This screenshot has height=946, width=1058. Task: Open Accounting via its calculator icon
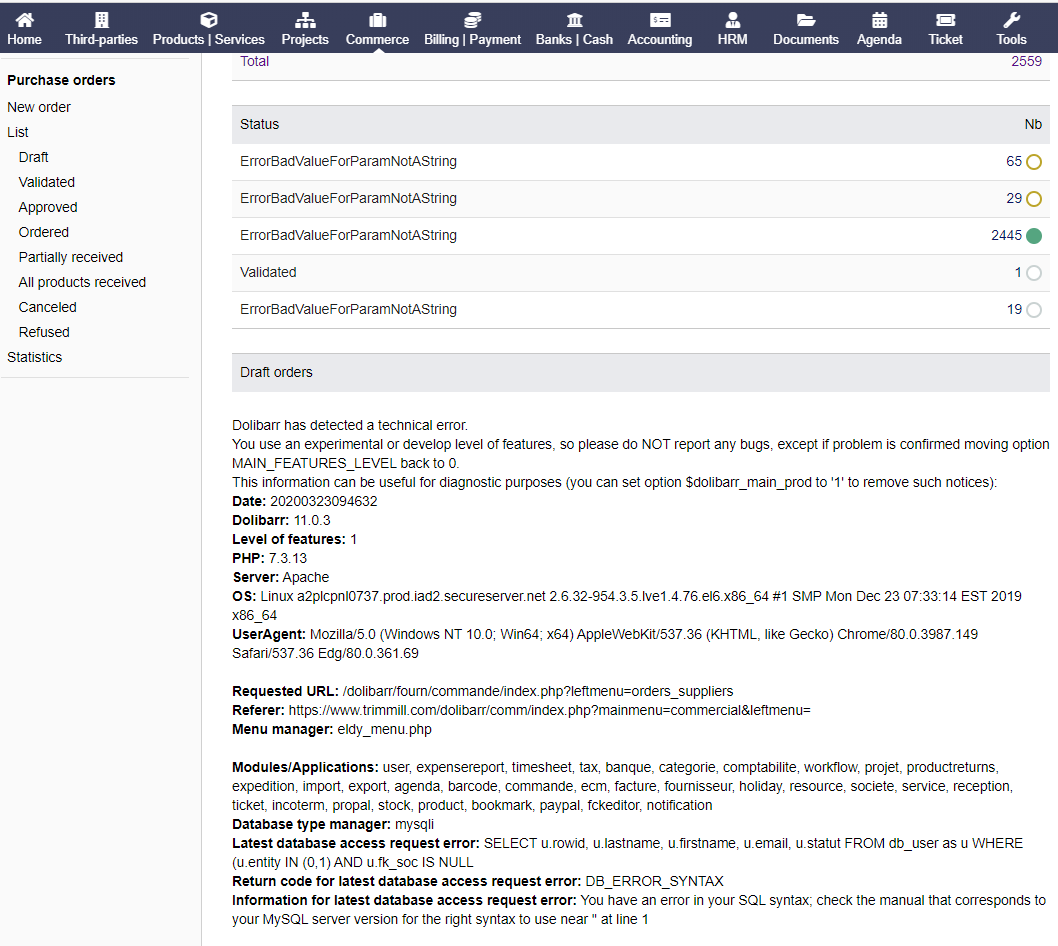pyautogui.click(x=659, y=20)
